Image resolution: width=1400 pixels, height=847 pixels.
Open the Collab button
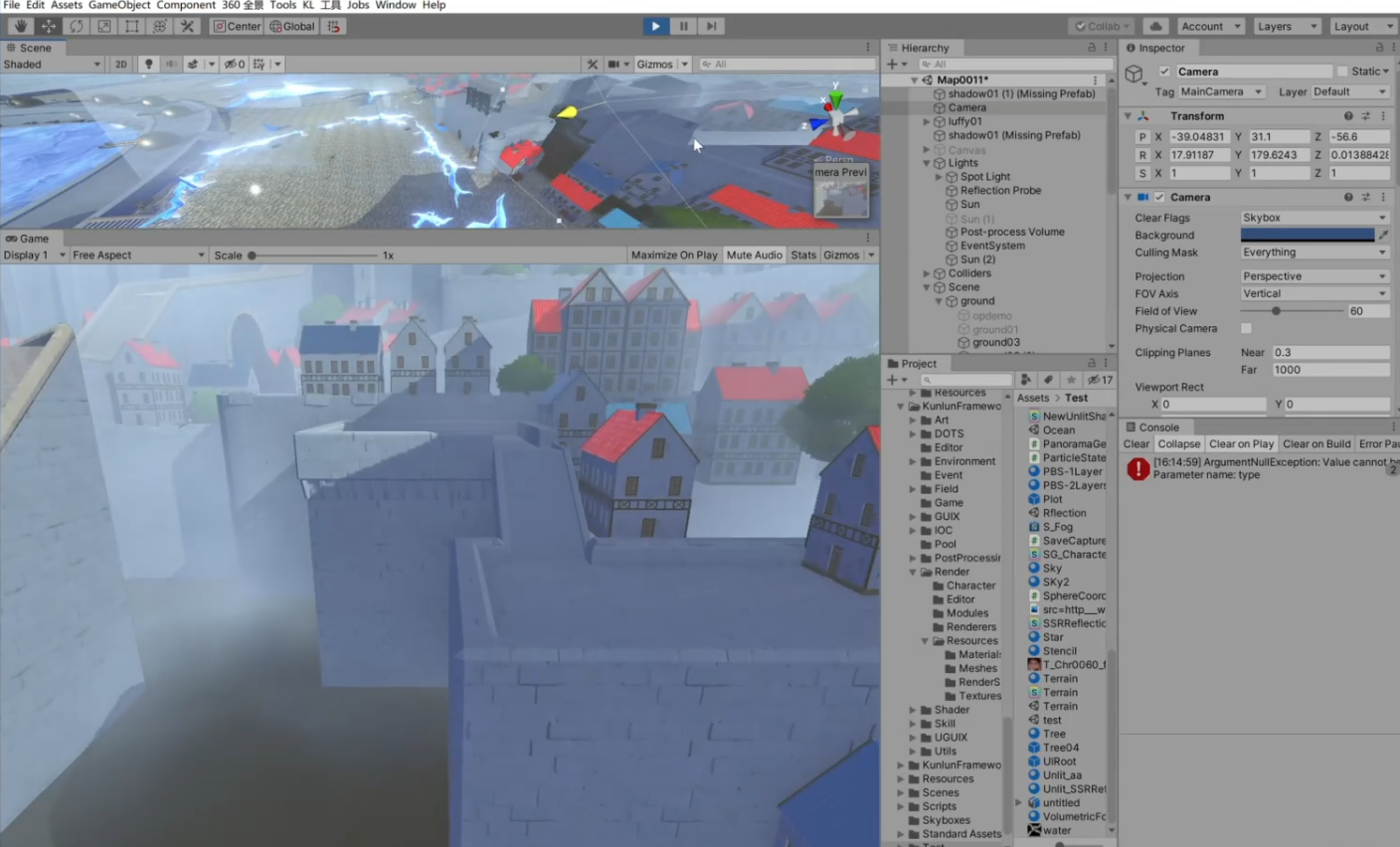tap(1103, 26)
